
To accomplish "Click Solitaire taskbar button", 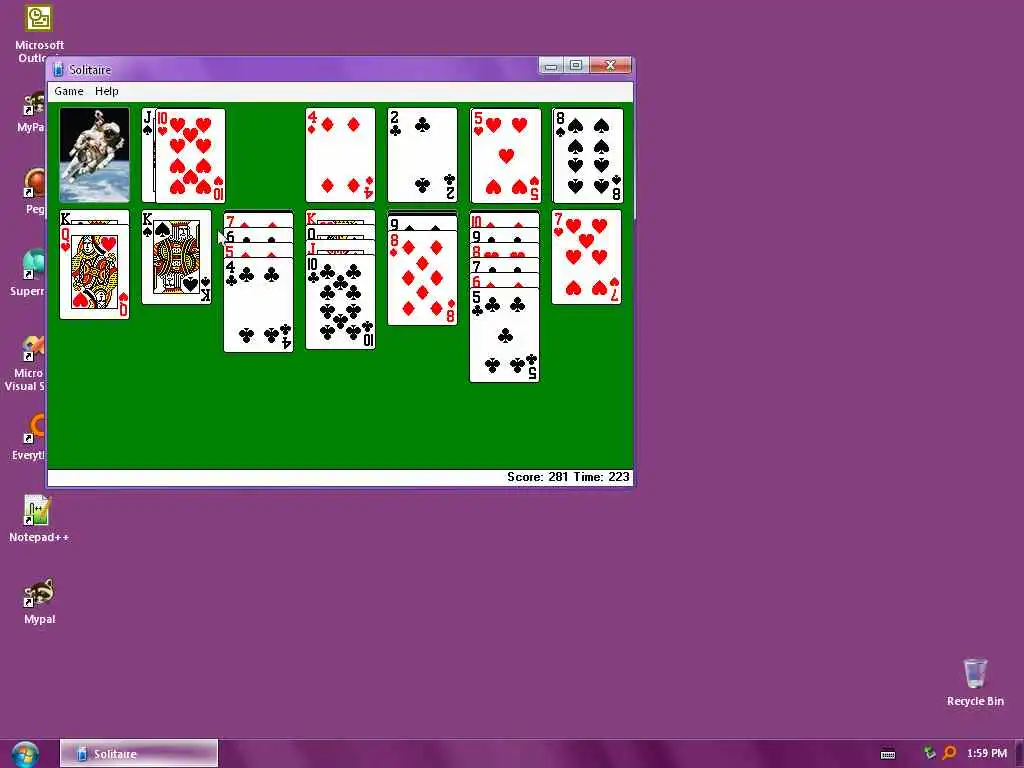I will pos(139,754).
